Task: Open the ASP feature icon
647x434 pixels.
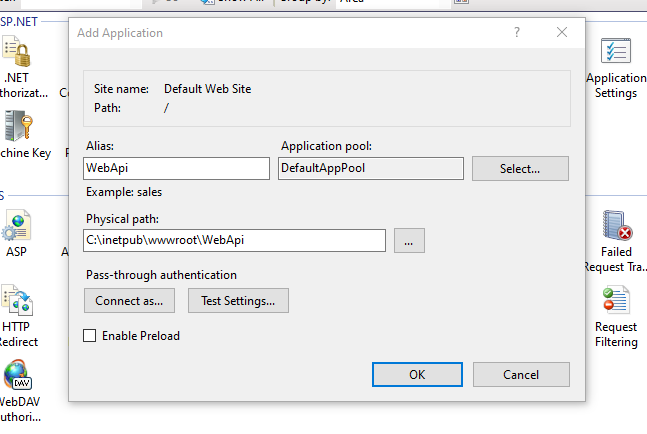Action: [x=17, y=228]
